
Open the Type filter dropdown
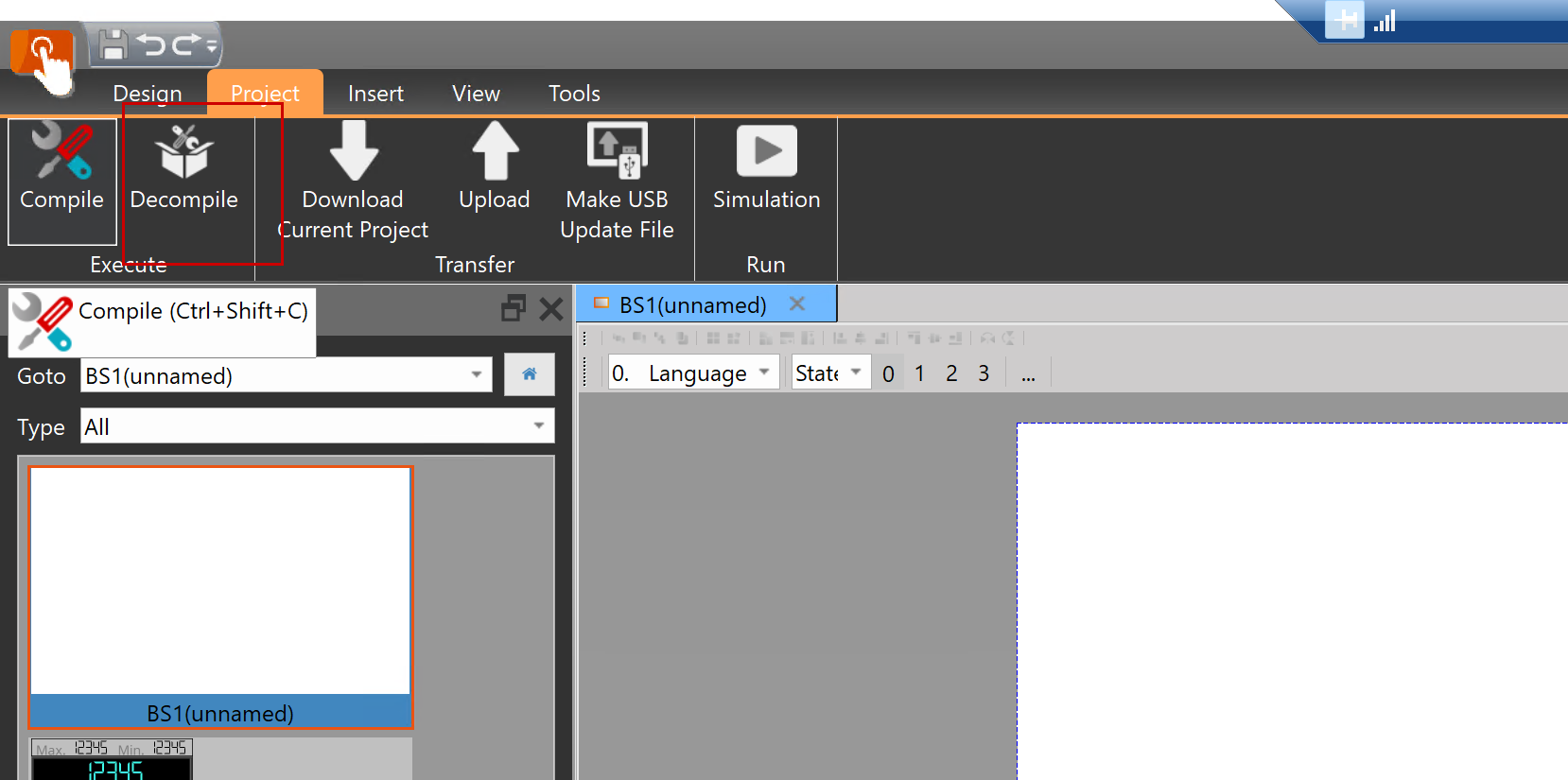(x=538, y=426)
